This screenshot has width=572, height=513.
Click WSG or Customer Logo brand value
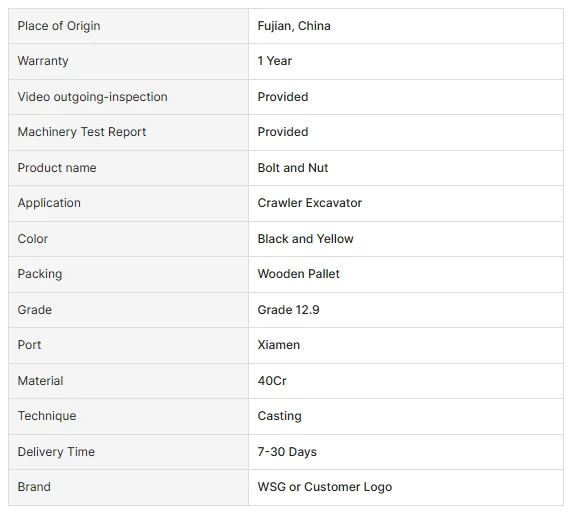pos(325,487)
